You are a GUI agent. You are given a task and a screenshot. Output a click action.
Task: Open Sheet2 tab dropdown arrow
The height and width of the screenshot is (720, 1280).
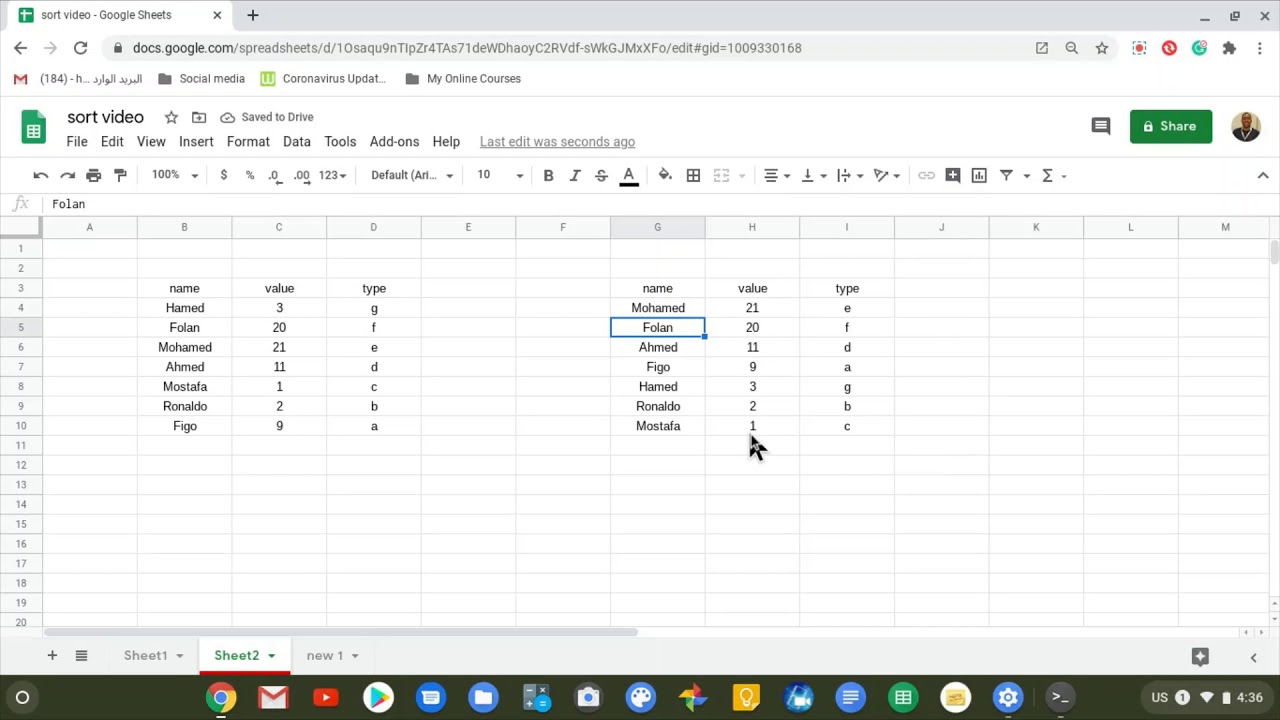click(x=271, y=656)
